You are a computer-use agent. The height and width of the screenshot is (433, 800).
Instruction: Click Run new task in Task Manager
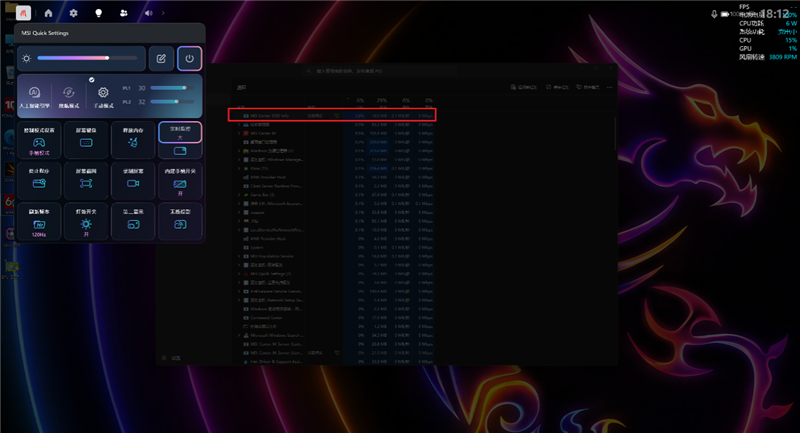[x=524, y=87]
